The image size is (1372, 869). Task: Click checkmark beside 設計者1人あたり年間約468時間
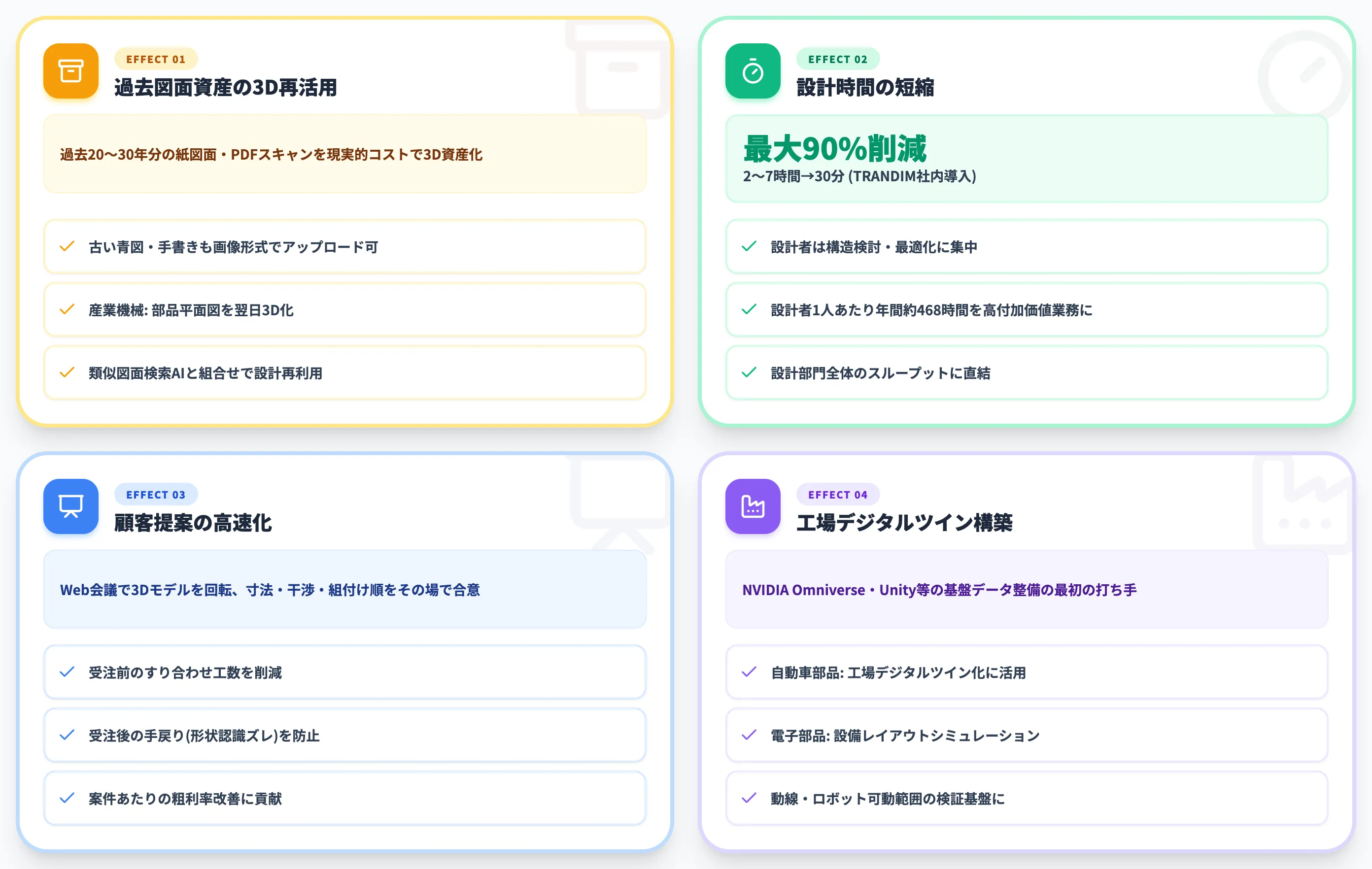pyautogui.click(x=749, y=310)
